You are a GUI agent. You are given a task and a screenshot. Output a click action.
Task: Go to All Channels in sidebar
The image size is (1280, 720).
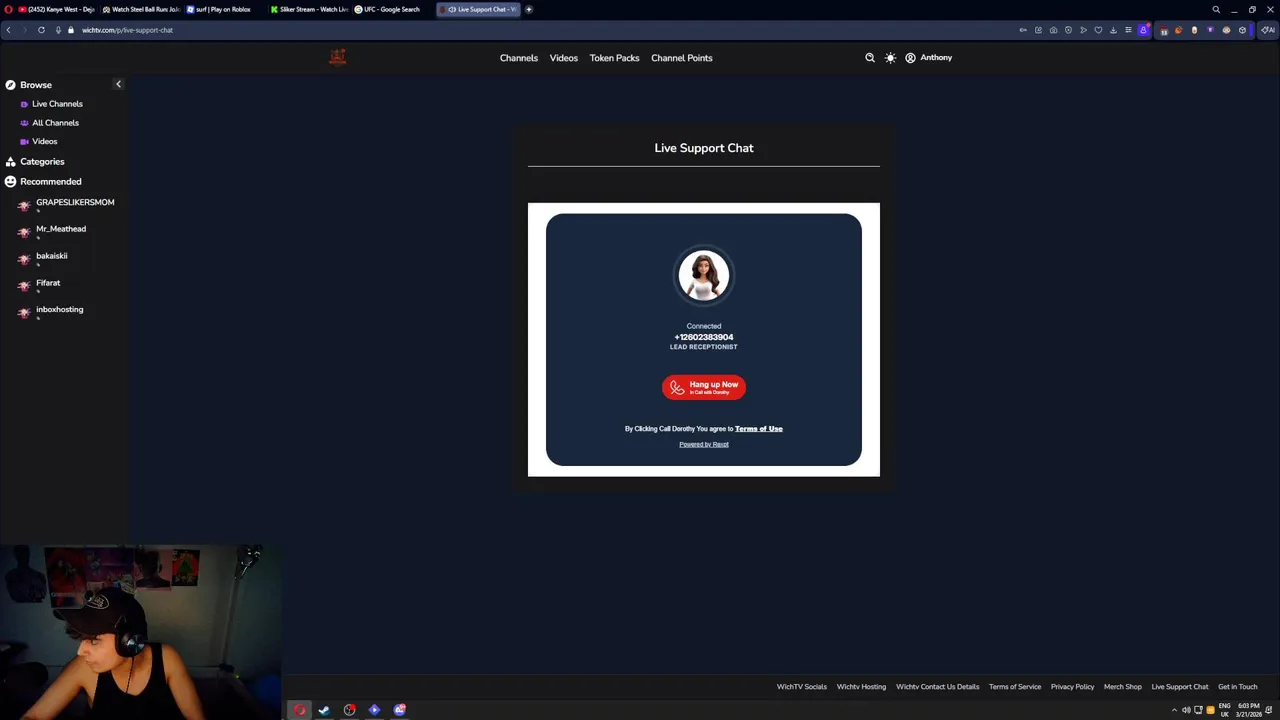click(55, 123)
